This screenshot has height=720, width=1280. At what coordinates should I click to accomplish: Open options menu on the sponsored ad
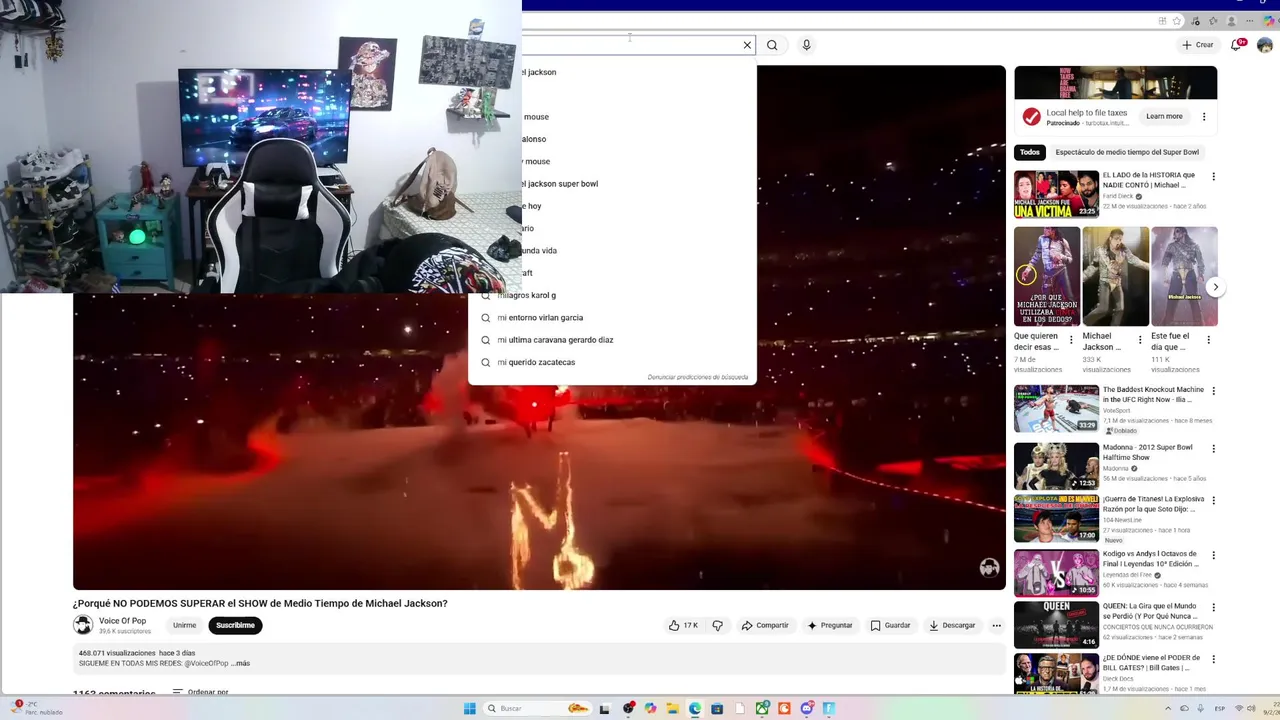click(x=1204, y=117)
